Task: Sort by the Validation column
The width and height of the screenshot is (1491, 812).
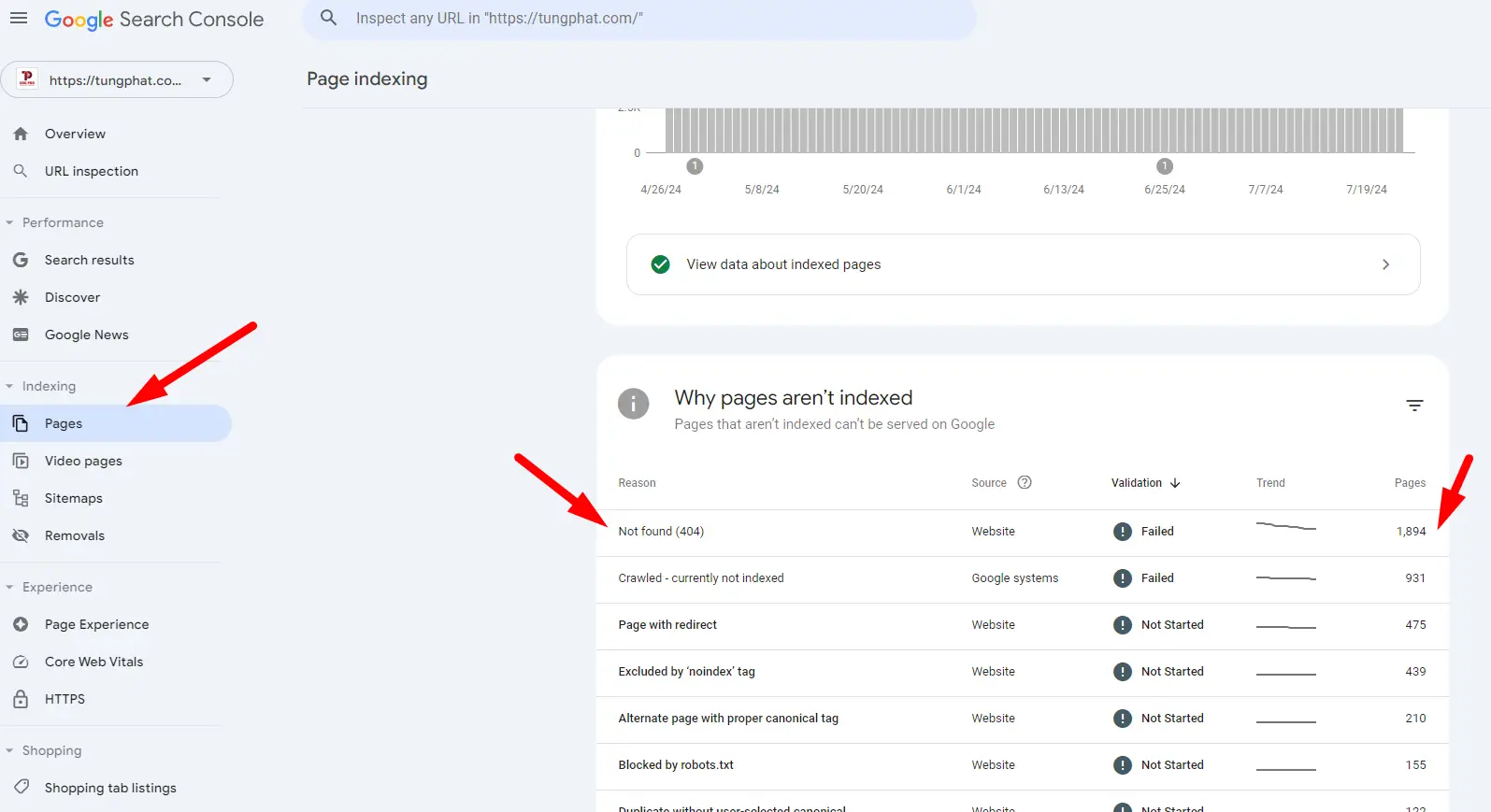Action: [1146, 483]
